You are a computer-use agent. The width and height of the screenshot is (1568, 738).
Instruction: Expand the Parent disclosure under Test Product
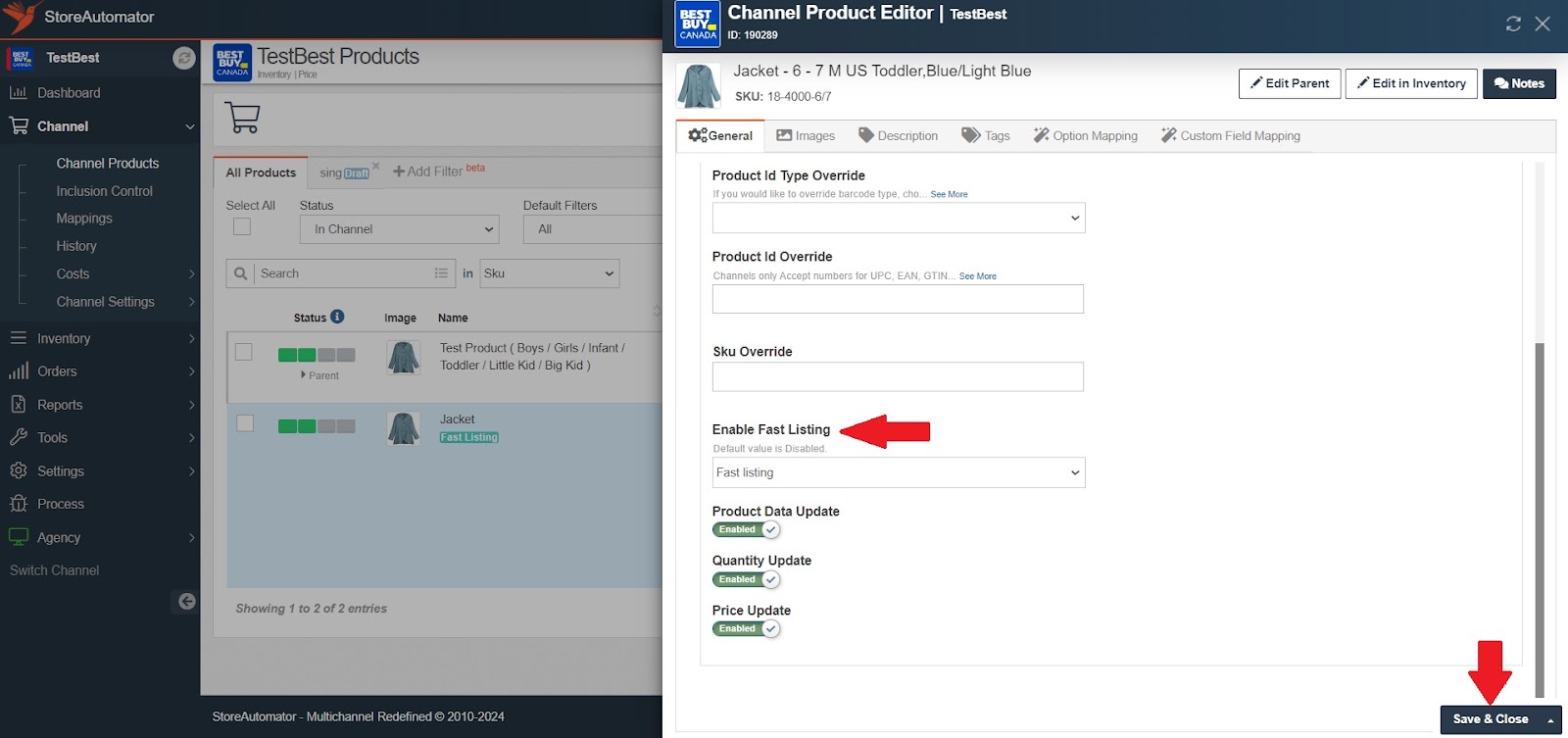[319, 375]
